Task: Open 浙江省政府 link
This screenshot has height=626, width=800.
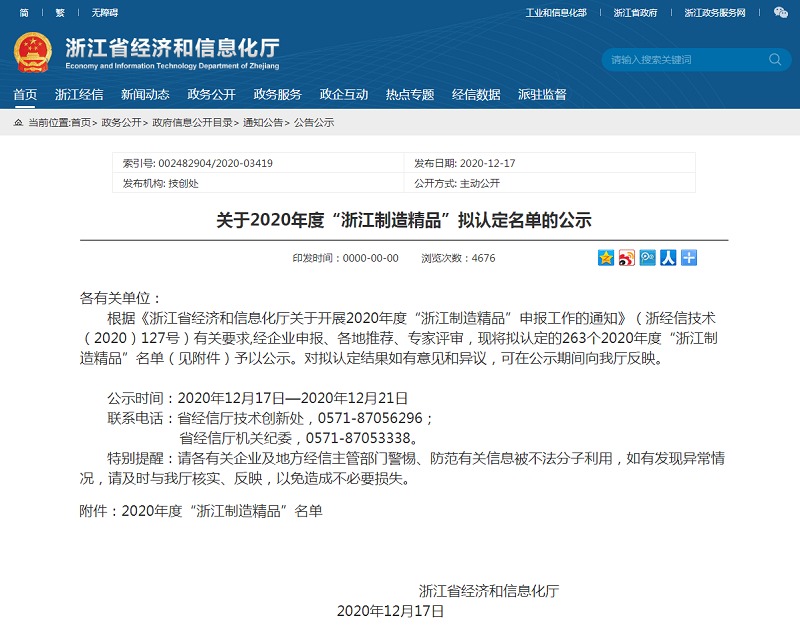Action: click(x=635, y=13)
